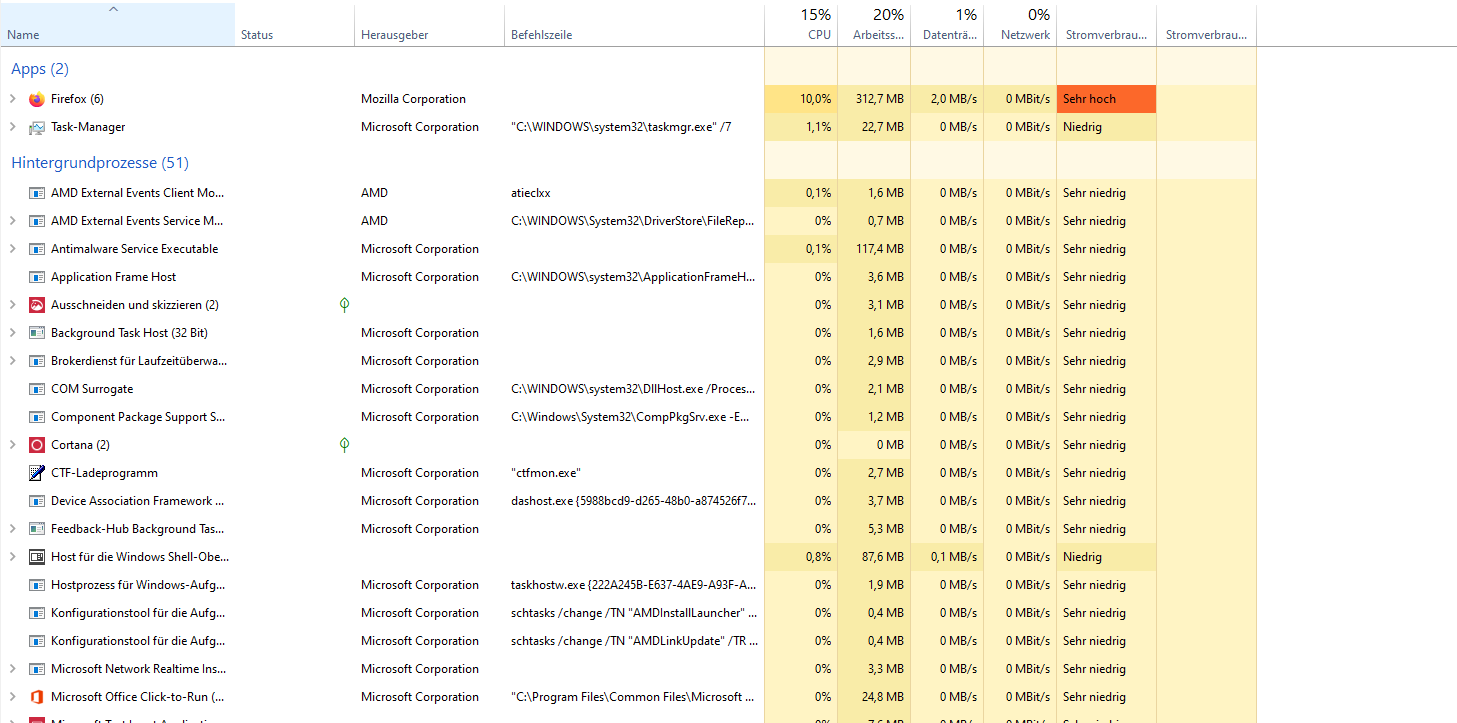Click the taskmgr.exe /7 command line cell

coord(621,127)
